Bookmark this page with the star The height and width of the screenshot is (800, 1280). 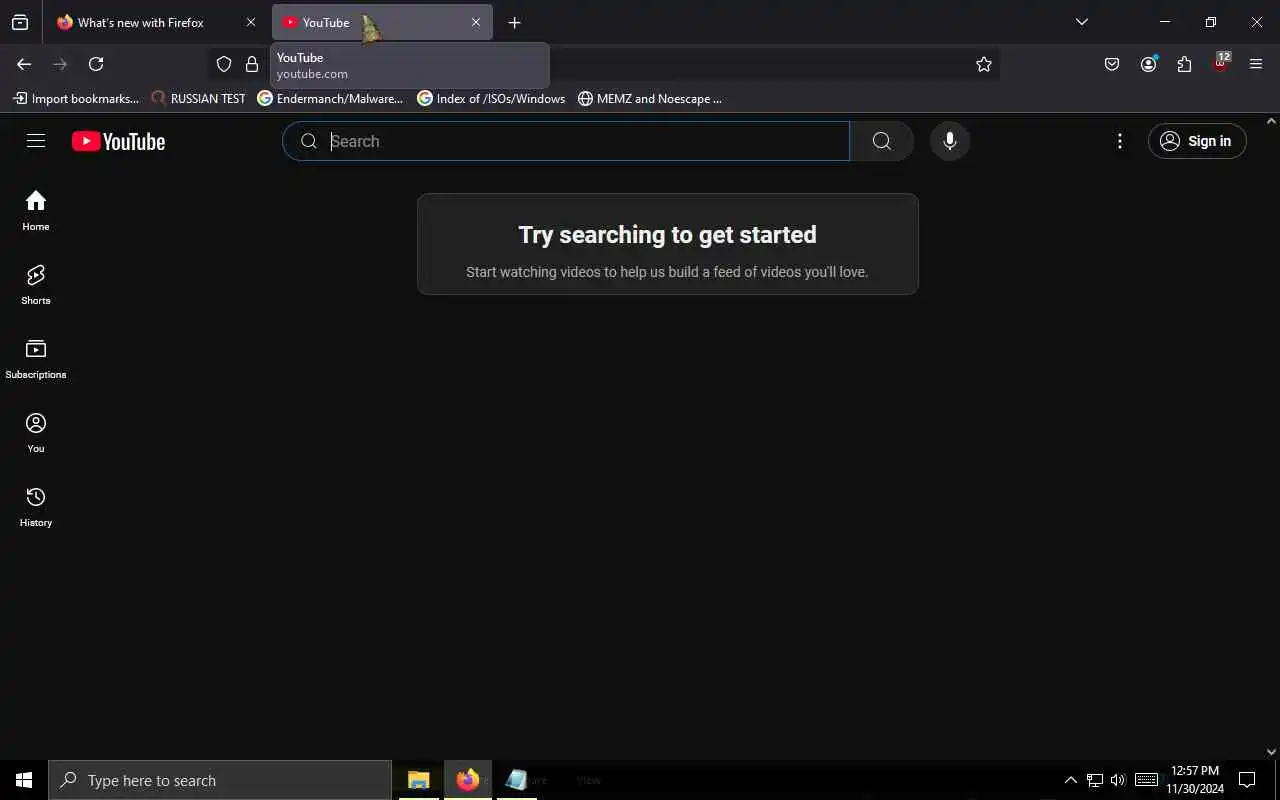coord(984,64)
